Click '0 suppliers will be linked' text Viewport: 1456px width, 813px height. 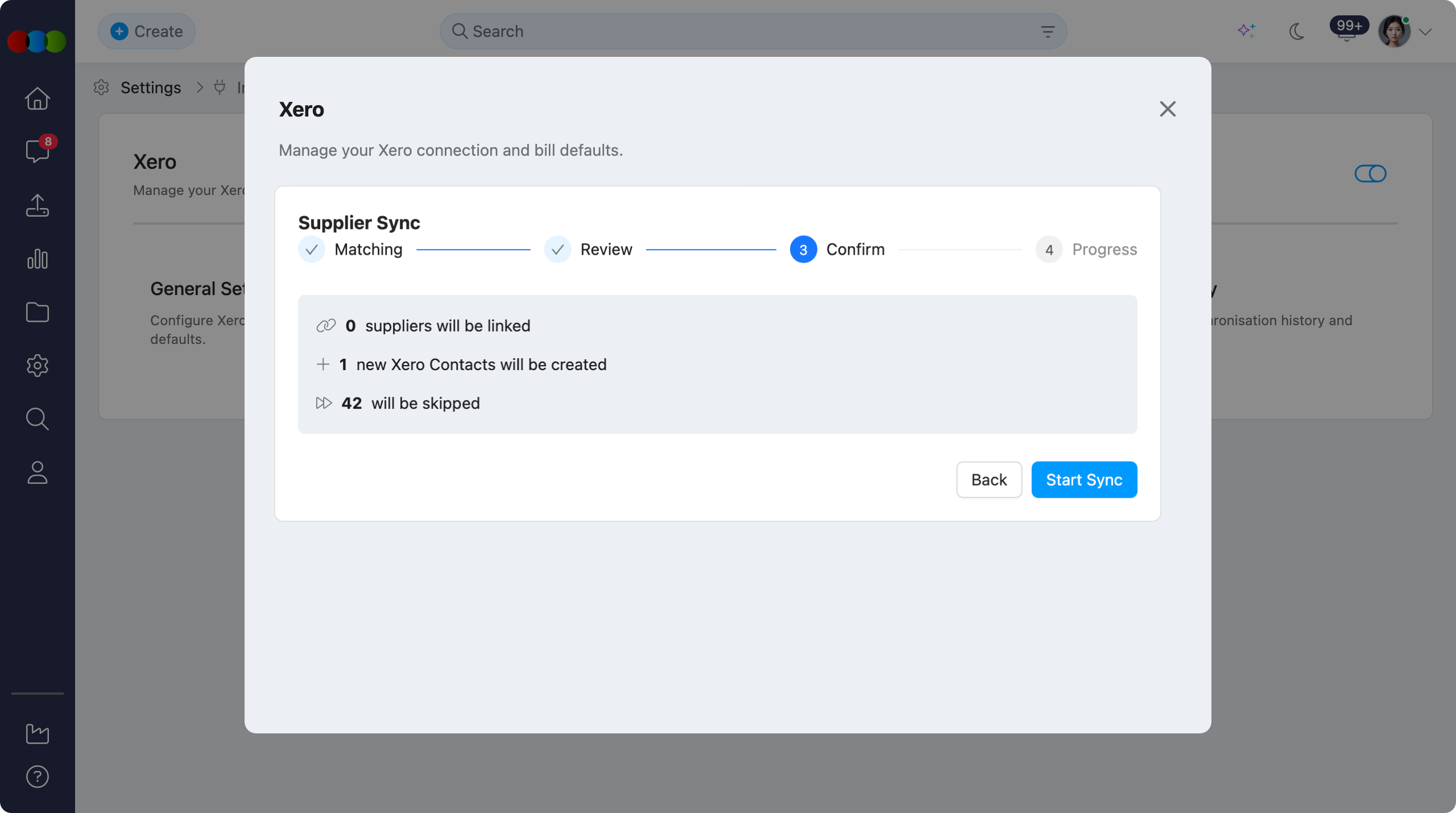tap(438, 326)
